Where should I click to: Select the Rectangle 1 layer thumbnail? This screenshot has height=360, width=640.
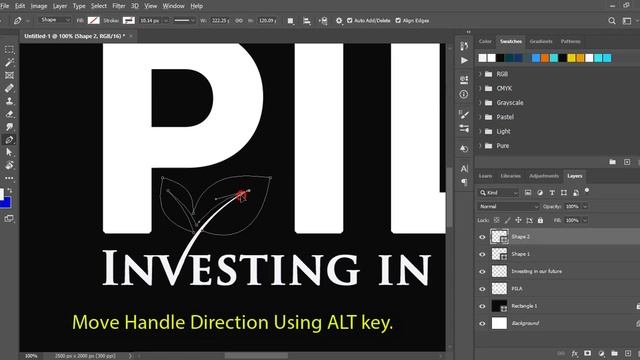(x=499, y=306)
